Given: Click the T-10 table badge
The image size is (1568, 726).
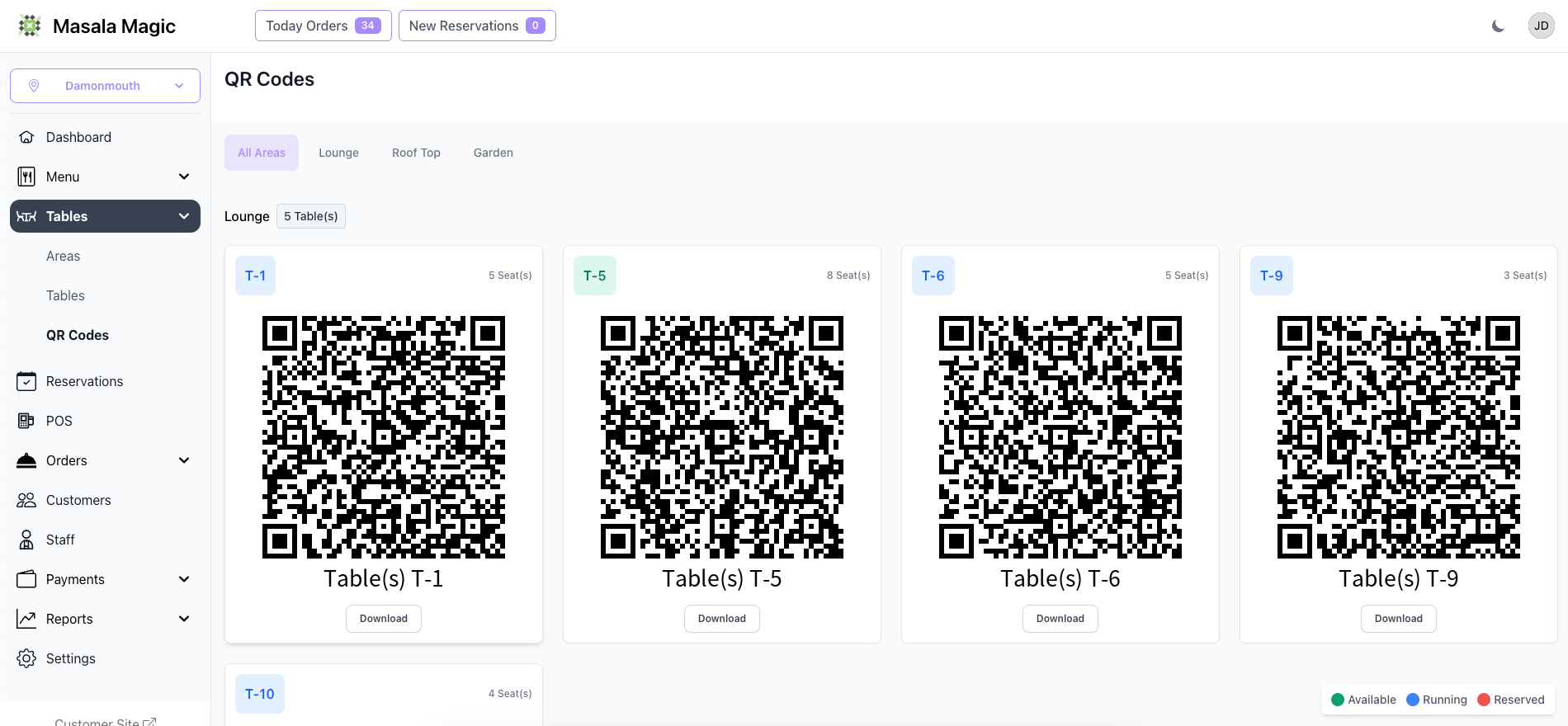Looking at the screenshot, I should click(x=260, y=694).
